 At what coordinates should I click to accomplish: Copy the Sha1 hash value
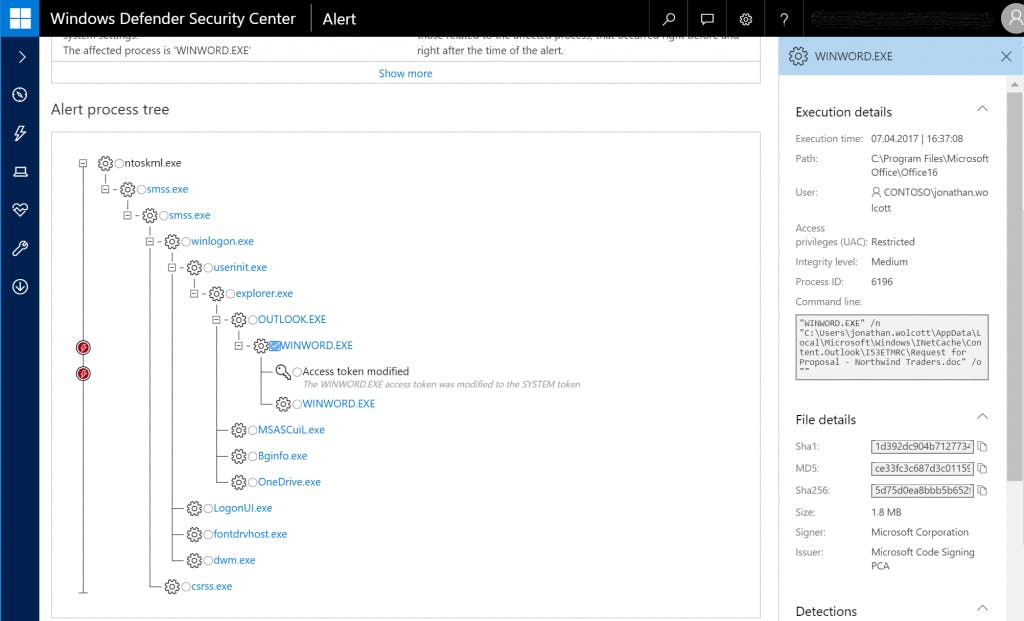(982, 446)
